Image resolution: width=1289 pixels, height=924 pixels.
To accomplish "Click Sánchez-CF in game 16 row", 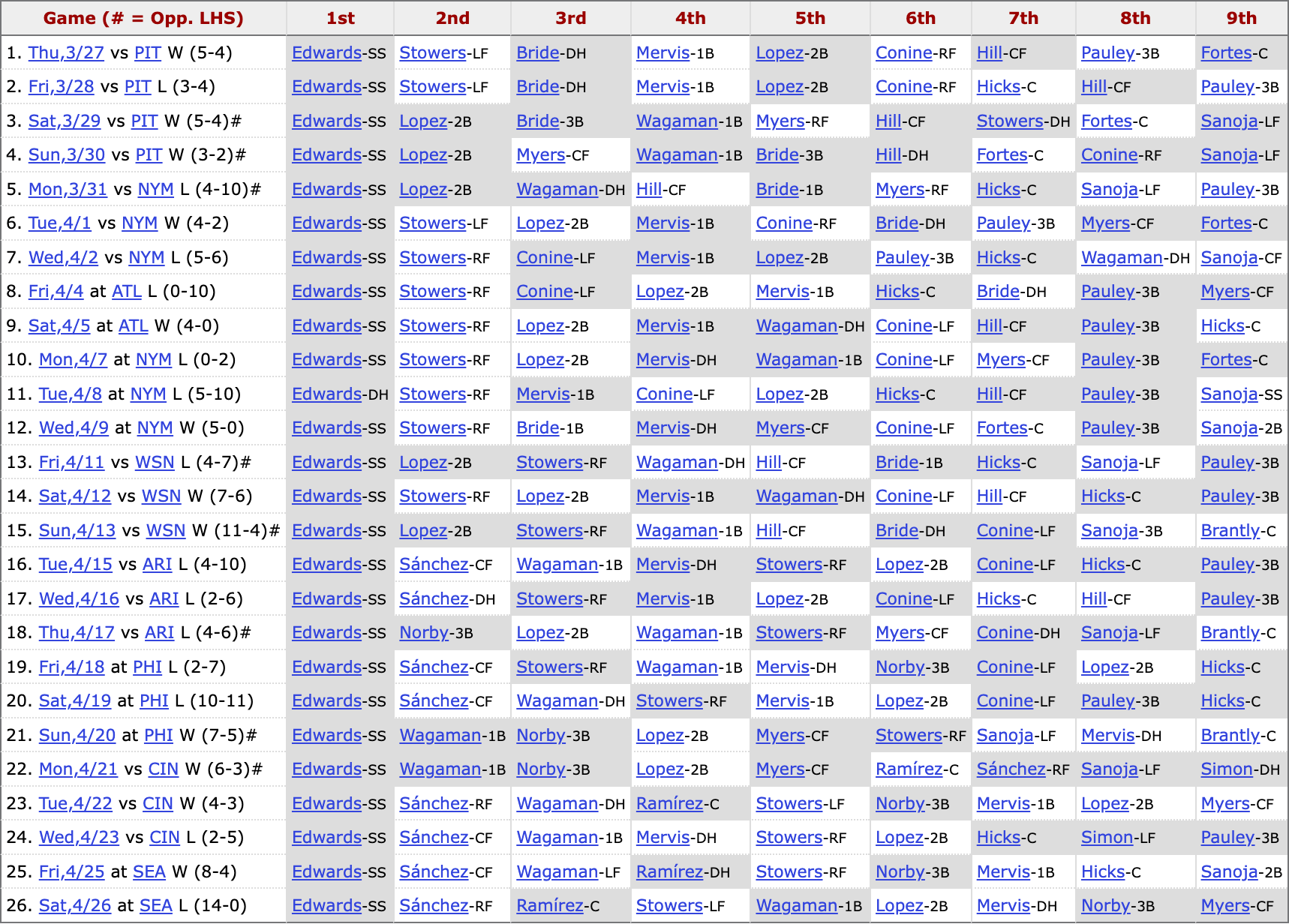I will click(446, 565).
